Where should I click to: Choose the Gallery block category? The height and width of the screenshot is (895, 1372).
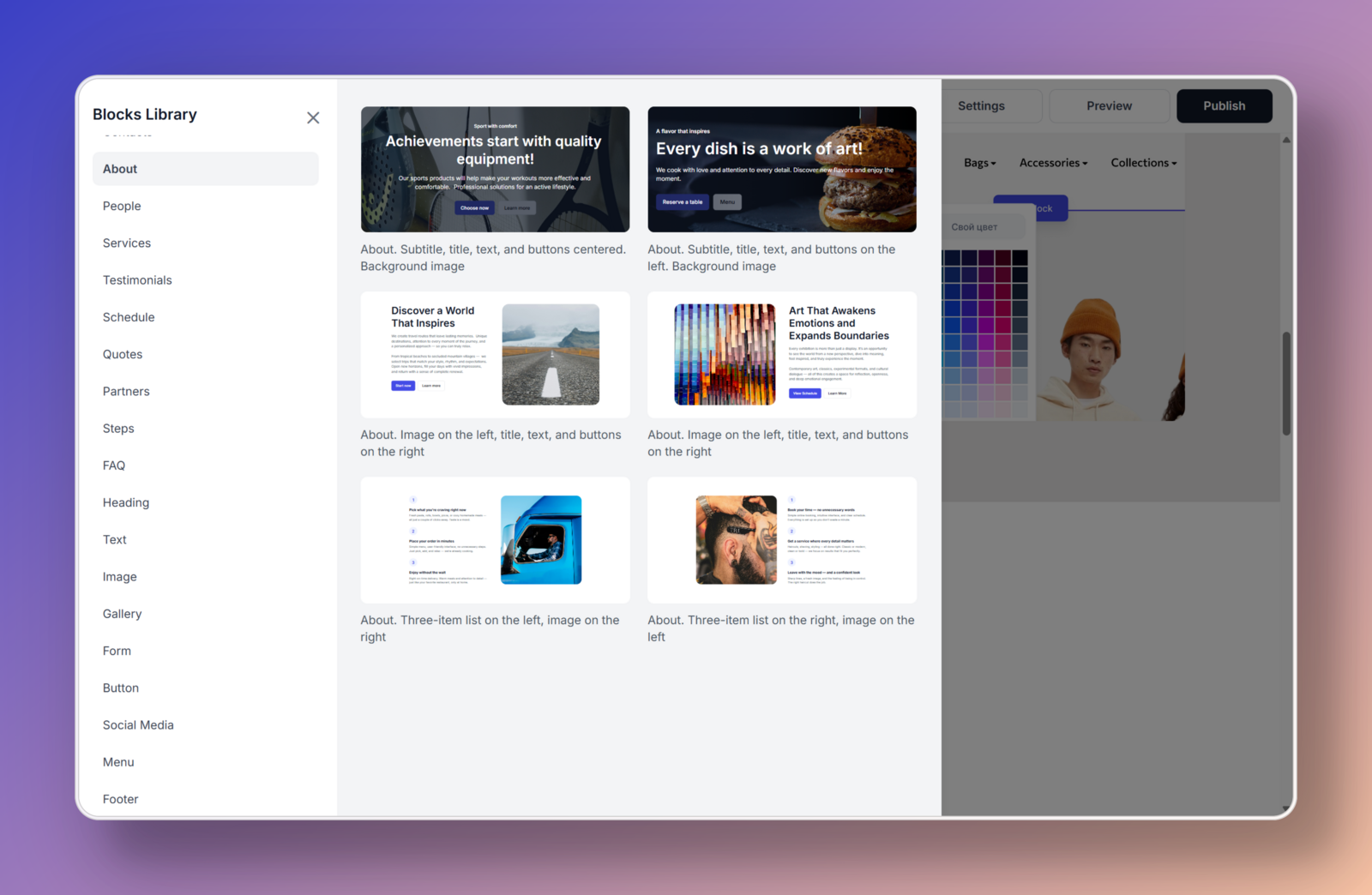(122, 614)
